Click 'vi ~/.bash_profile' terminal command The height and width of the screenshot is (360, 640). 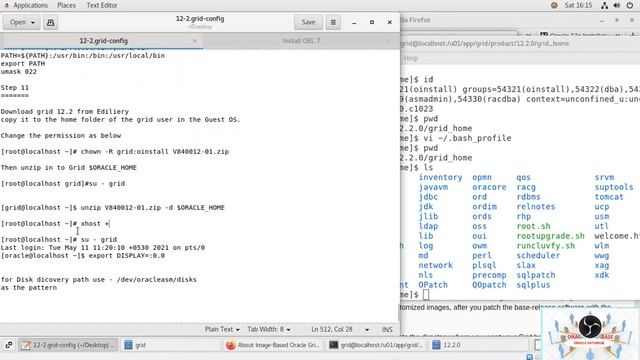[467, 138]
